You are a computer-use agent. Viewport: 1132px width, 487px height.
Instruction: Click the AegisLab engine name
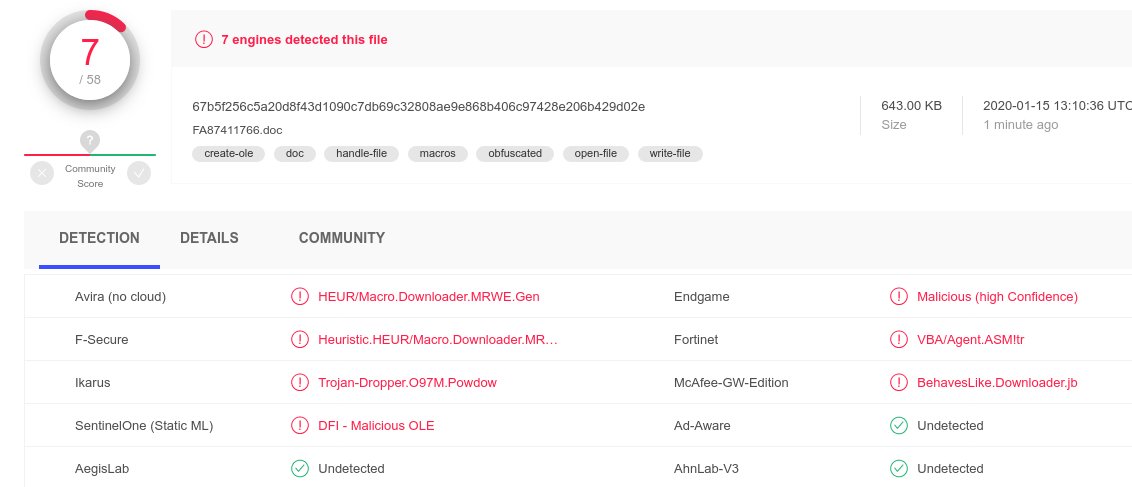pos(102,469)
